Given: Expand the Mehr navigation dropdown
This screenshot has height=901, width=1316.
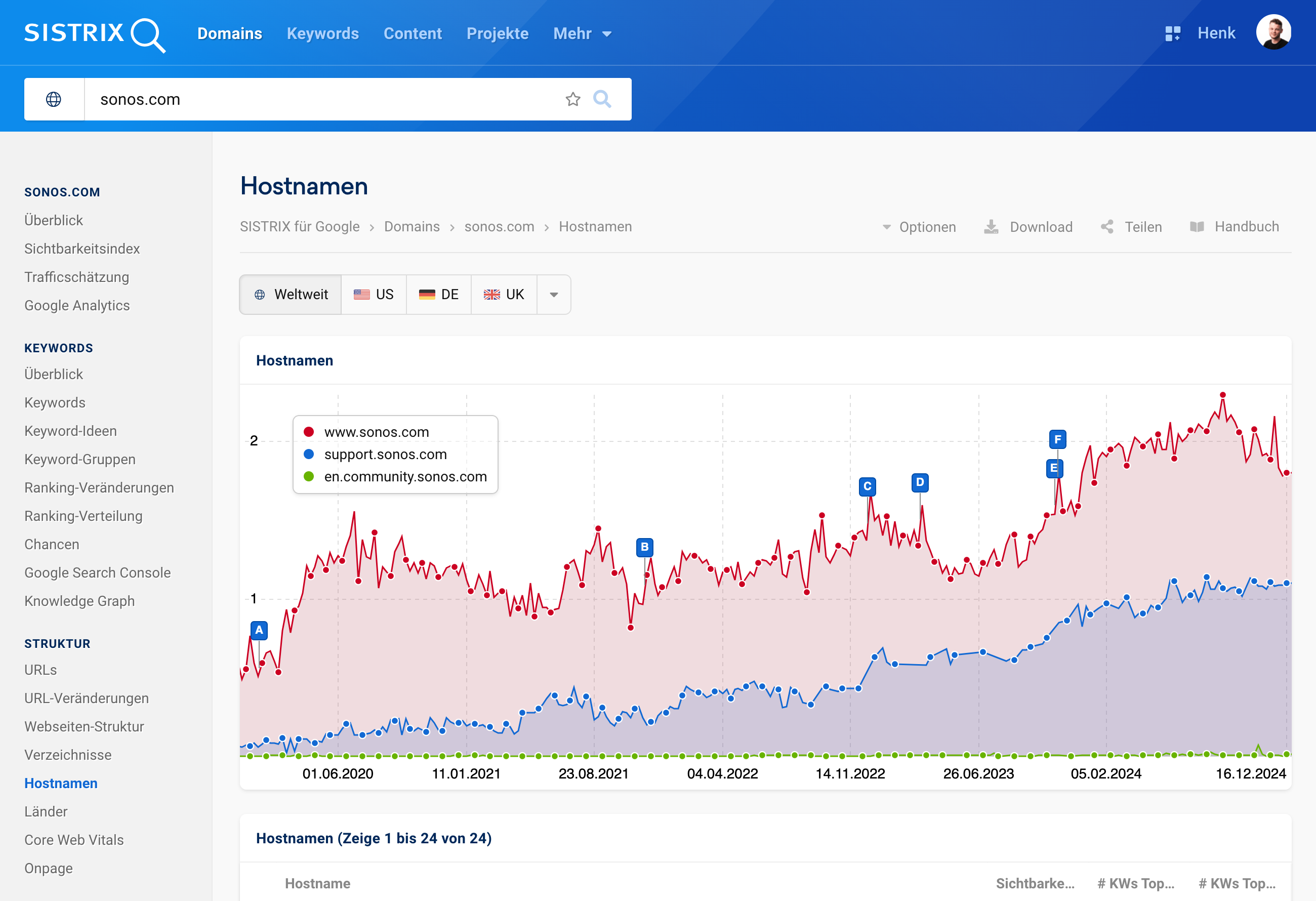Looking at the screenshot, I should 582,33.
